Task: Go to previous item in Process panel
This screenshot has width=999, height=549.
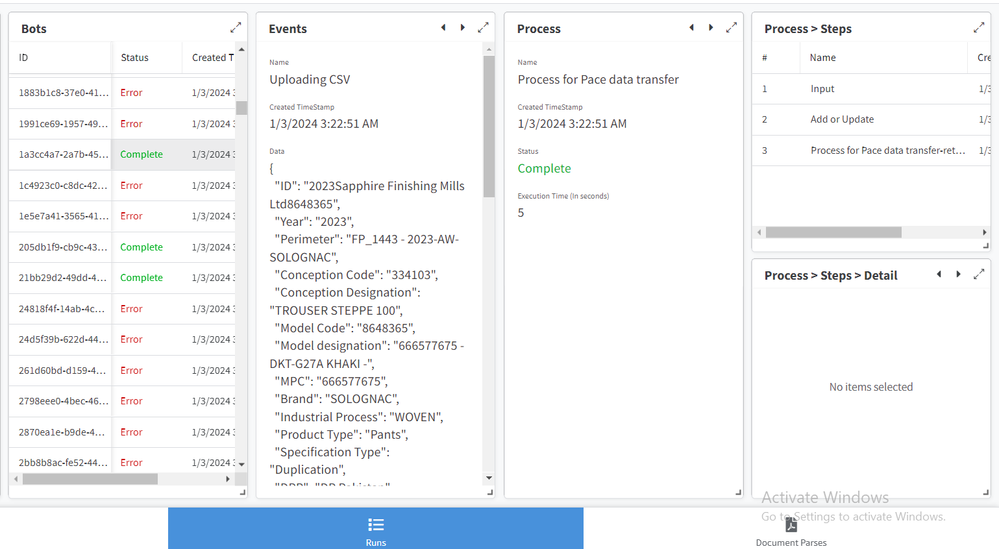Action: pyautogui.click(x=691, y=27)
